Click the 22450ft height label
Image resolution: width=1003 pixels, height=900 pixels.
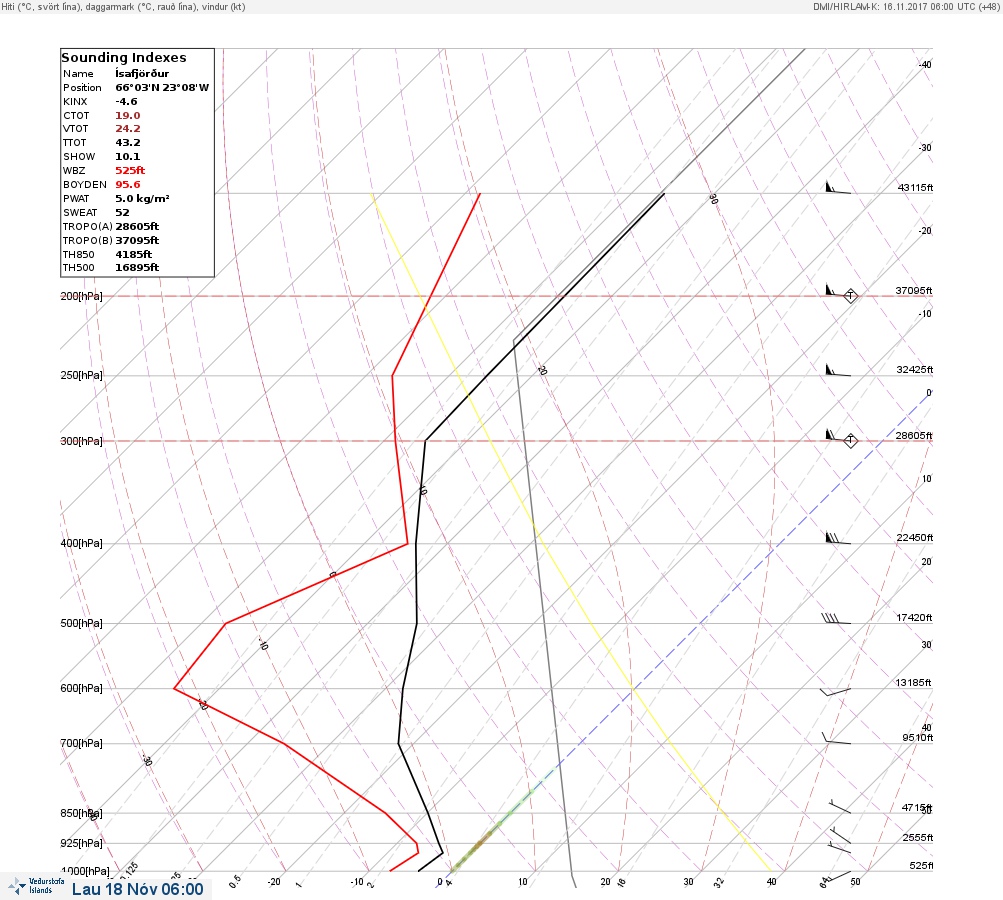(915, 537)
